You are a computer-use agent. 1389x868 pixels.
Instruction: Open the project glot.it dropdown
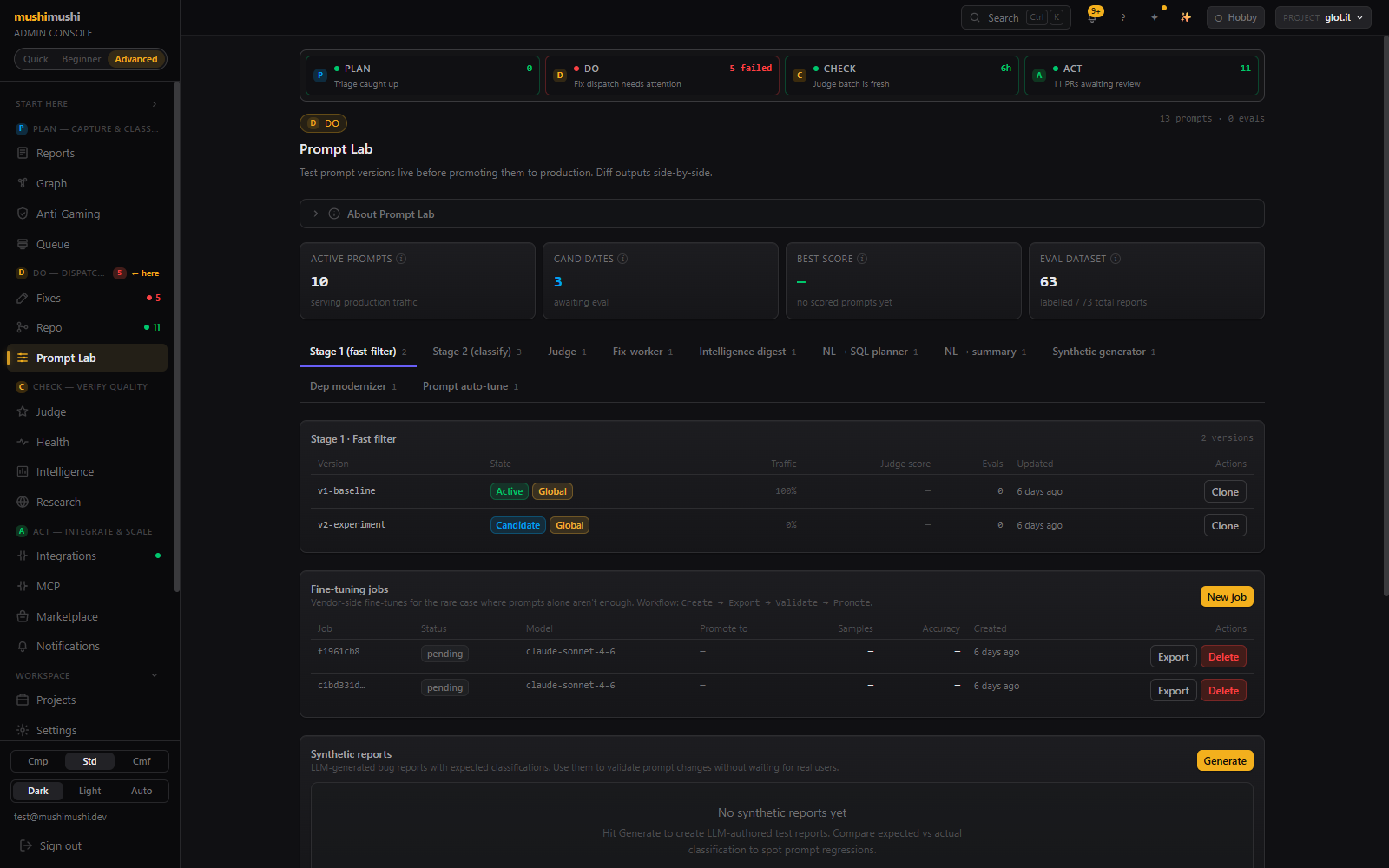pos(1323,17)
